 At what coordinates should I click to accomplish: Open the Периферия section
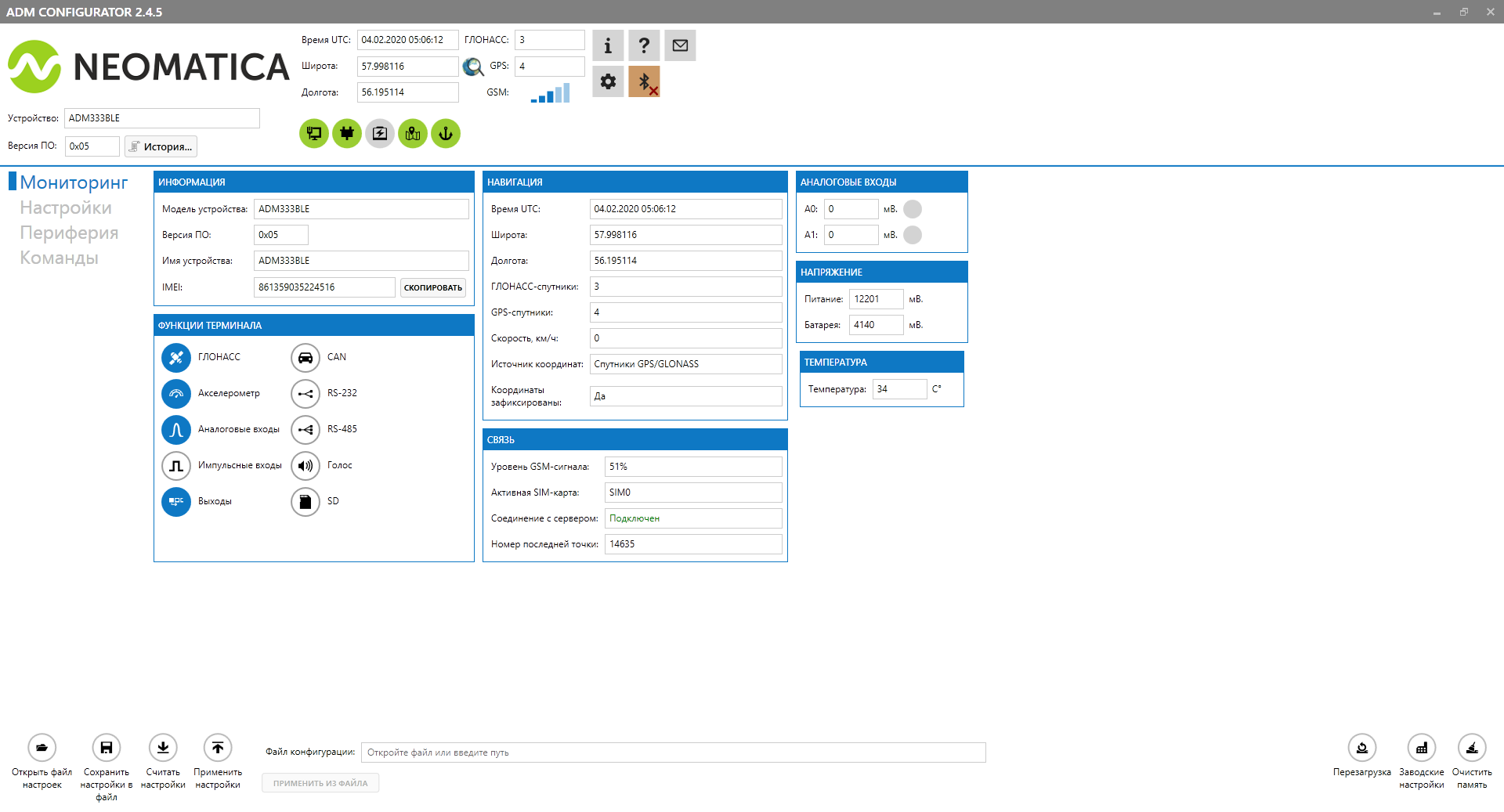69,233
